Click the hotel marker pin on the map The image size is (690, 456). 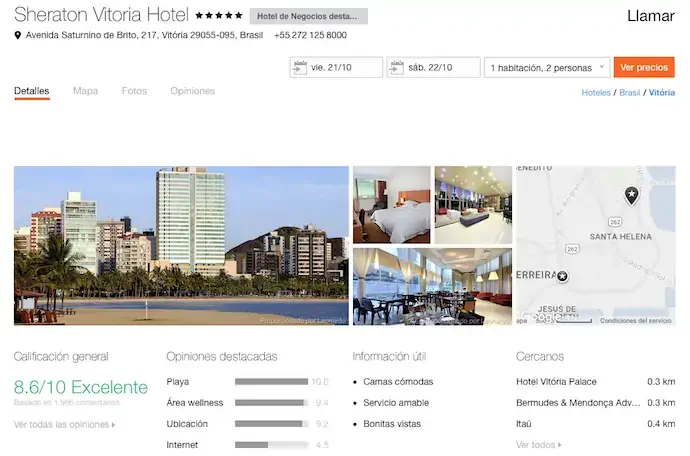[x=631, y=195]
